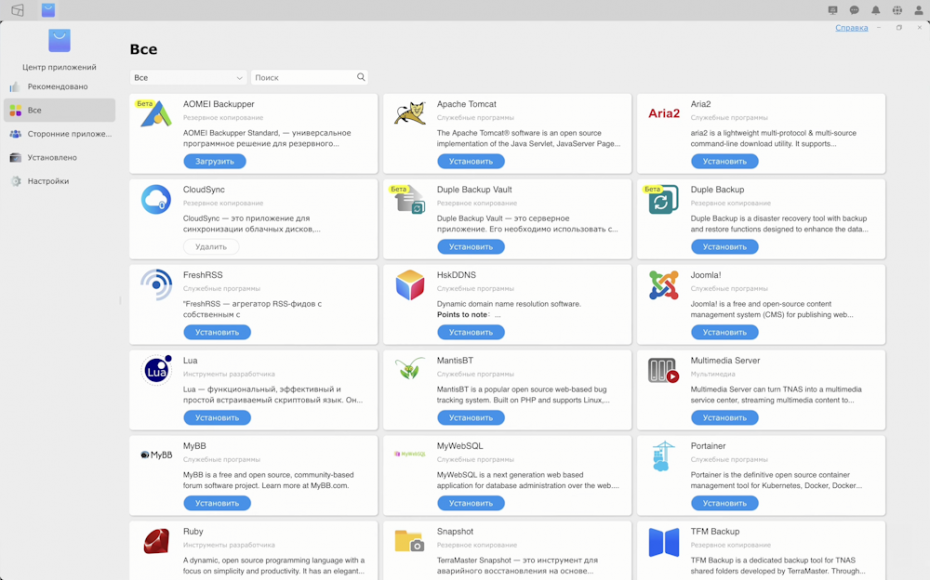Screen dimensions: 930x580
Task: Open the notifications bell icon
Action: coord(875,10)
